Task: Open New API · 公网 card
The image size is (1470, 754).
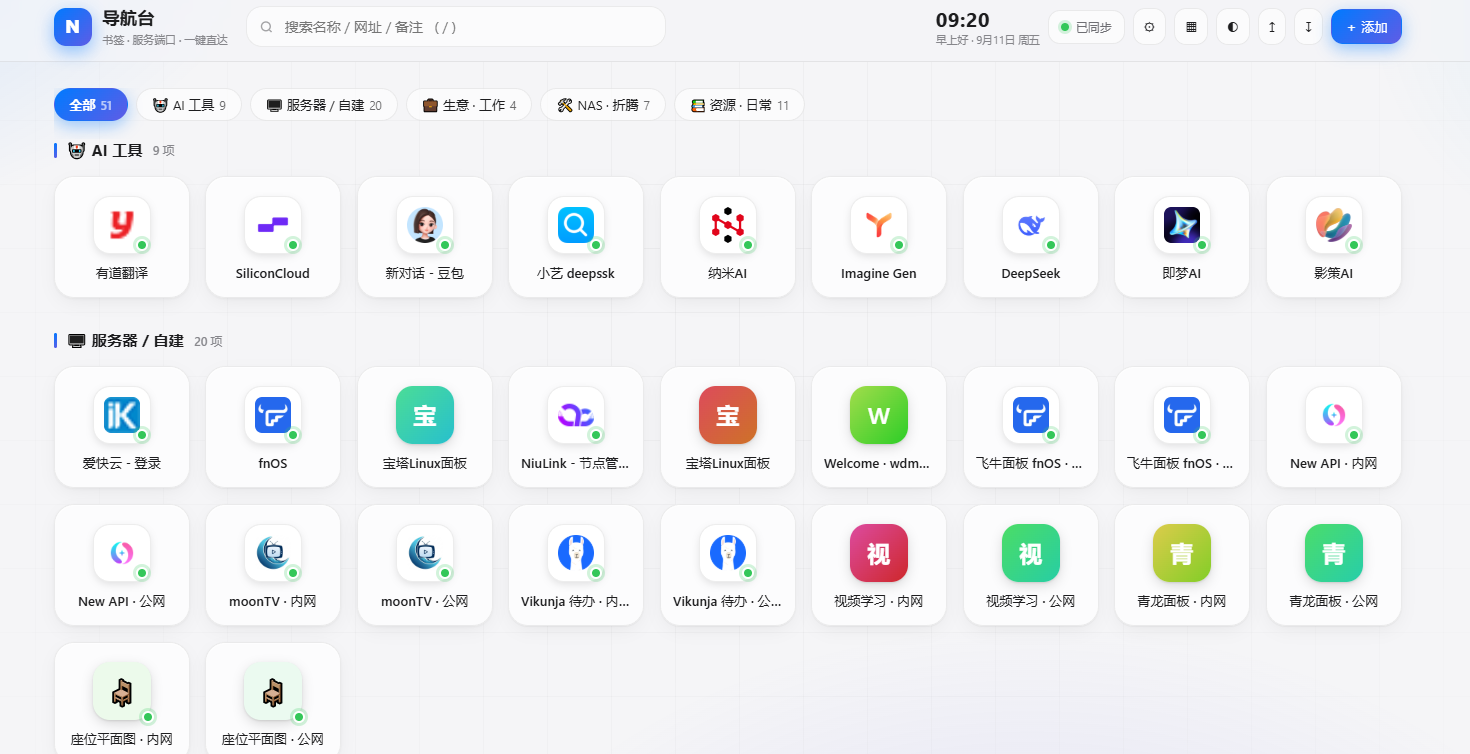Action: (122, 565)
